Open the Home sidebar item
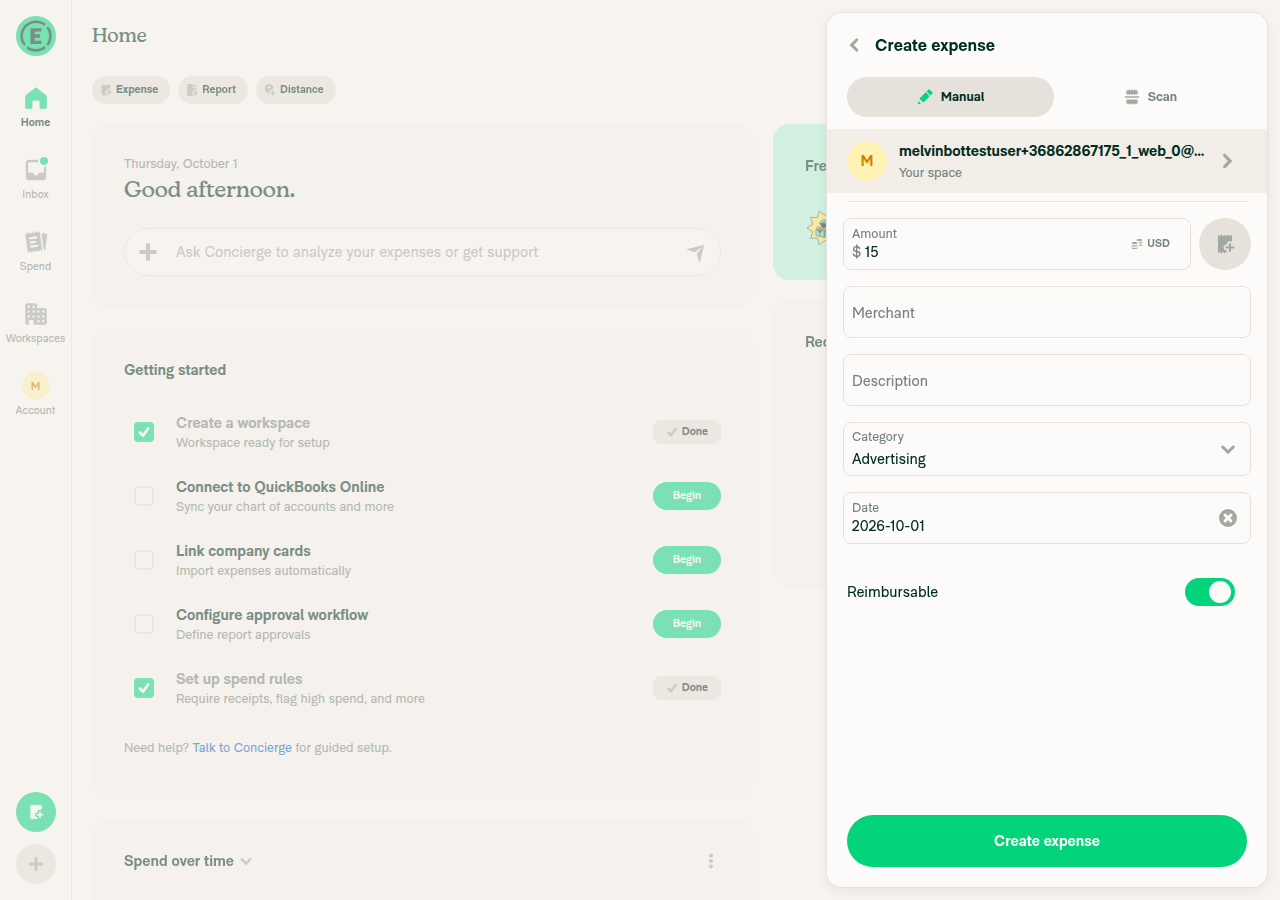 point(36,108)
